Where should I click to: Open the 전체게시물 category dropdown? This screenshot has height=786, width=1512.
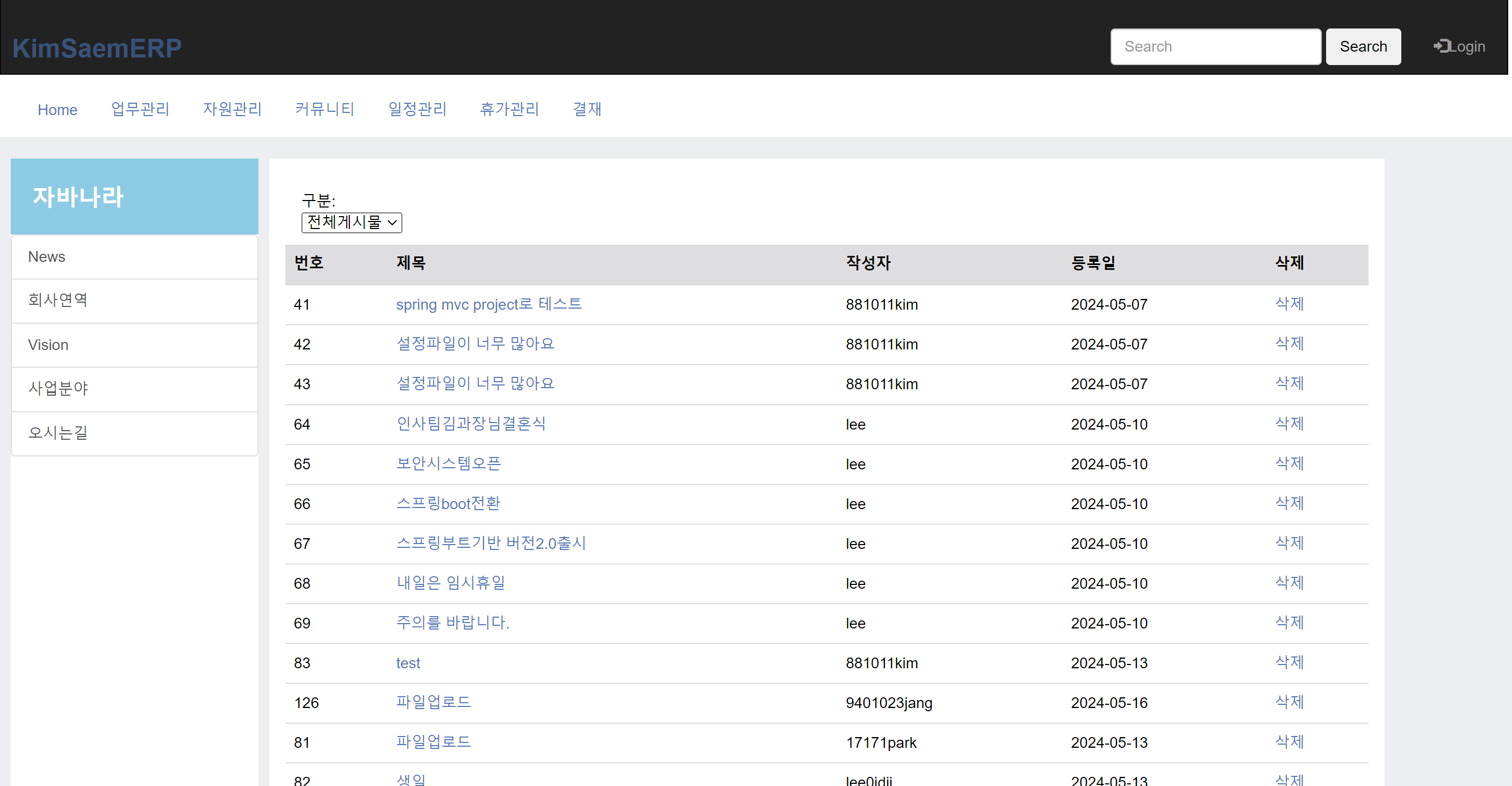(351, 223)
